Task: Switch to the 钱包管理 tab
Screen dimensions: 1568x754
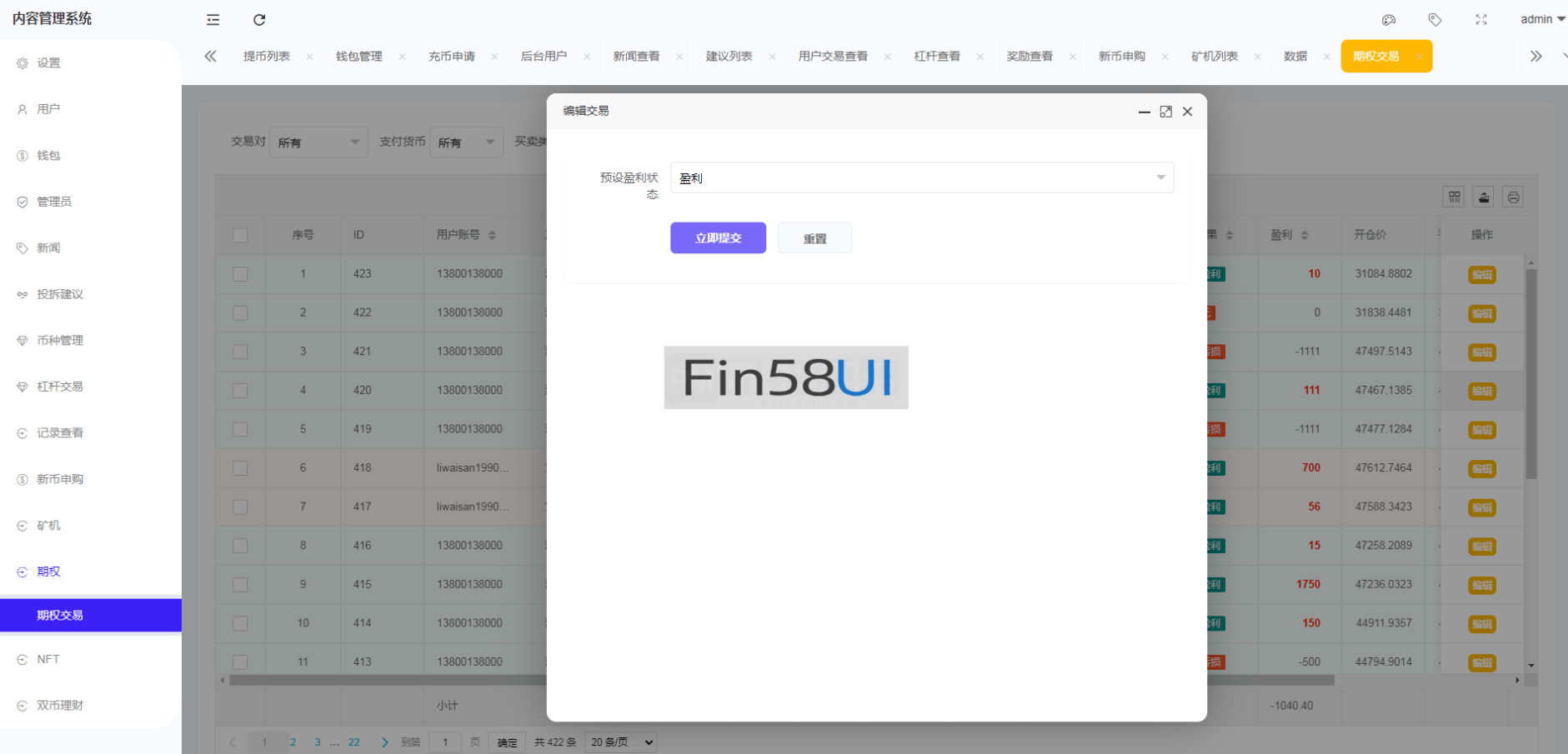Action: click(x=358, y=56)
